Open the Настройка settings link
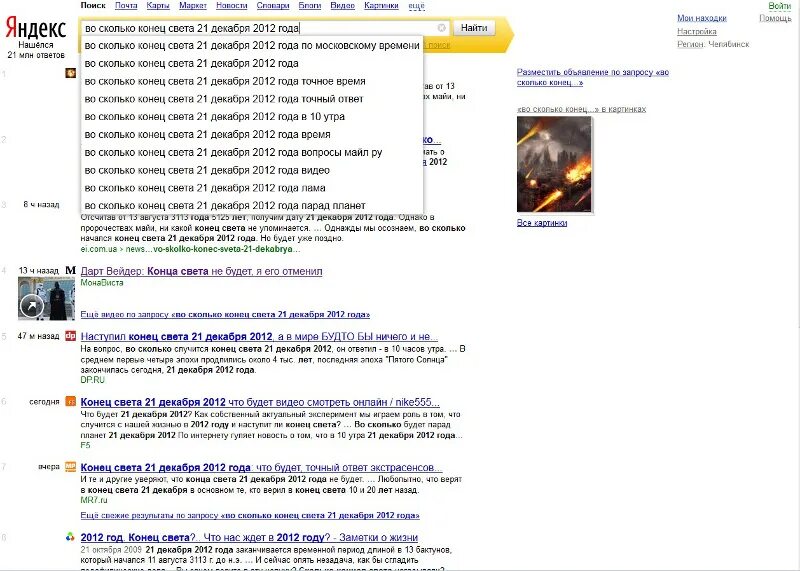Viewport: 800px width, 571px height. pyautogui.click(x=696, y=32)
